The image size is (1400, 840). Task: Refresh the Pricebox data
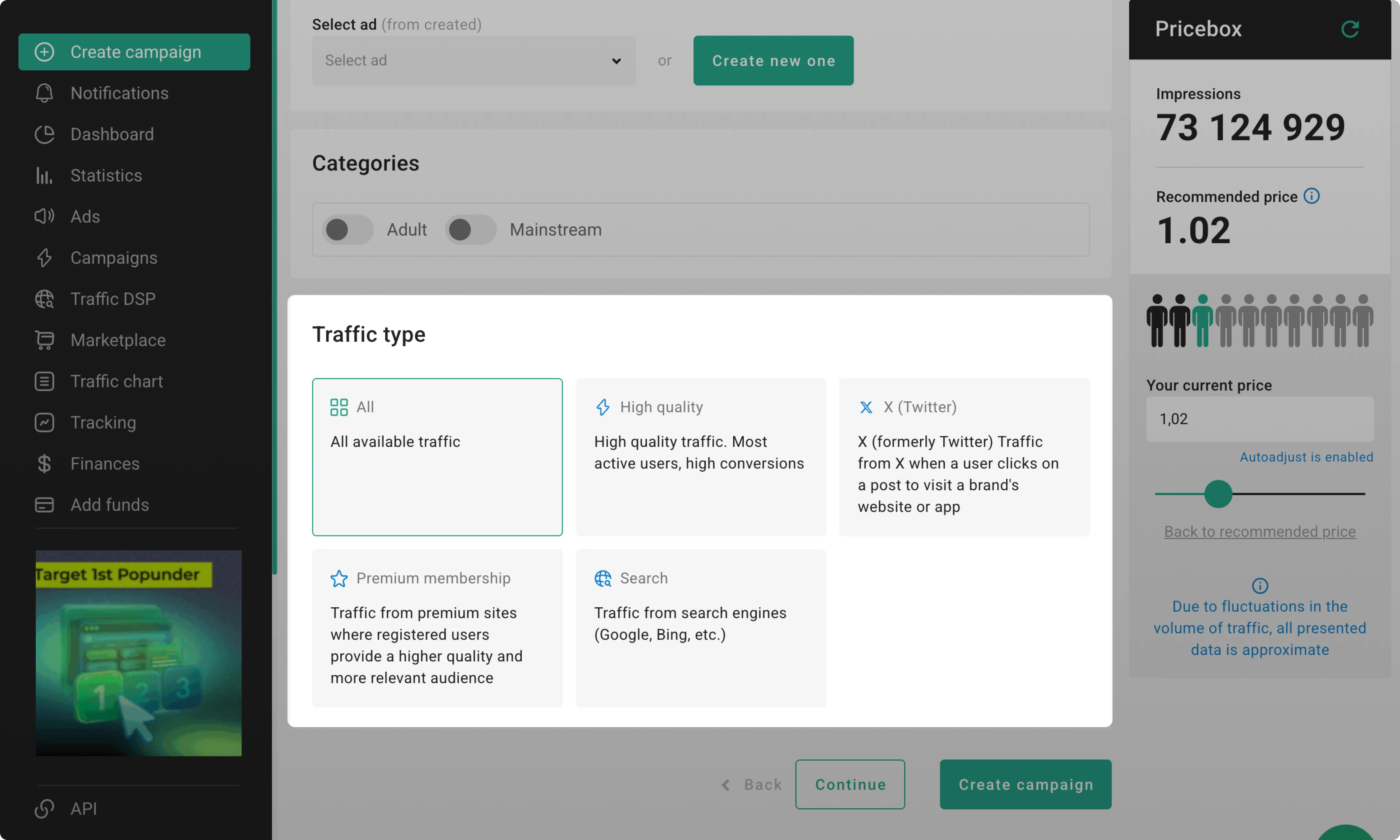pos(1350,29)
